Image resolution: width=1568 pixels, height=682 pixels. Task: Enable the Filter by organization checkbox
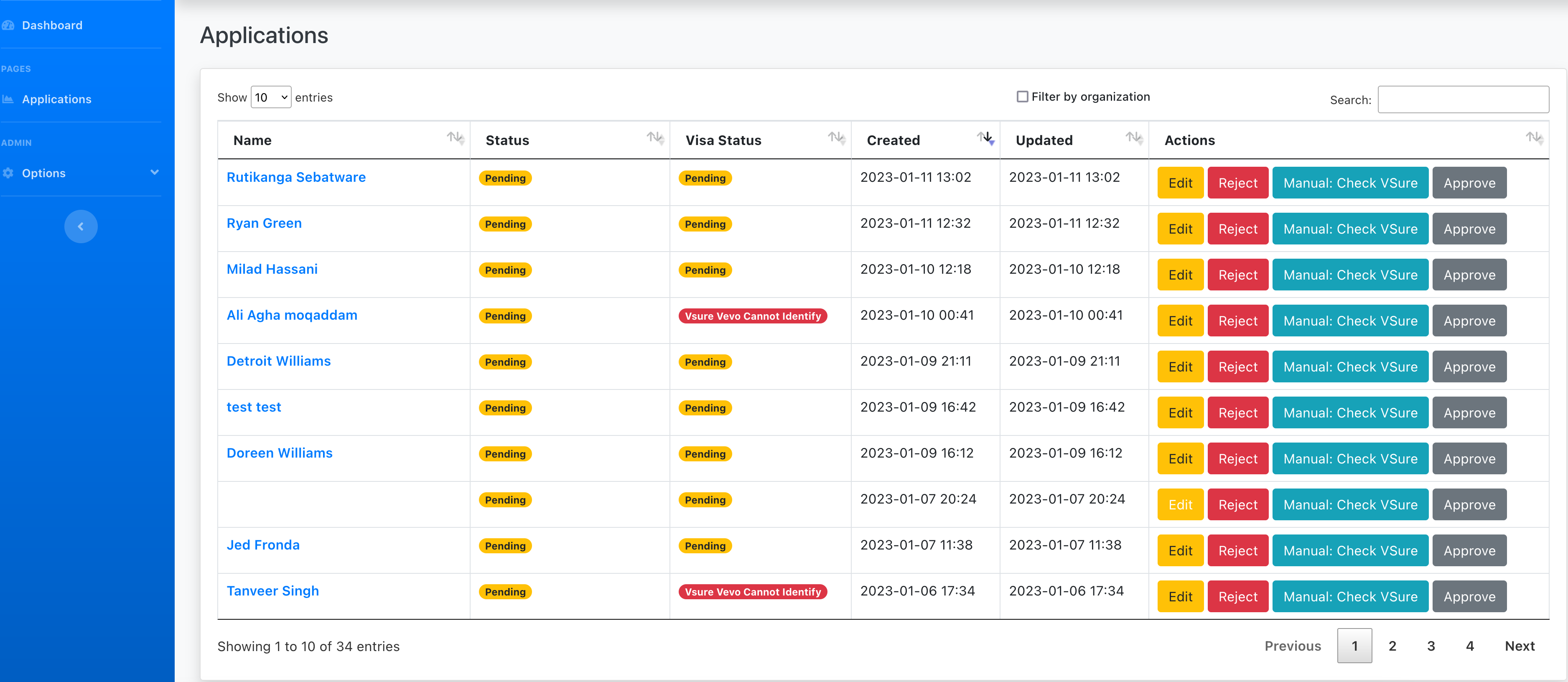click(x=1022, y=97)
